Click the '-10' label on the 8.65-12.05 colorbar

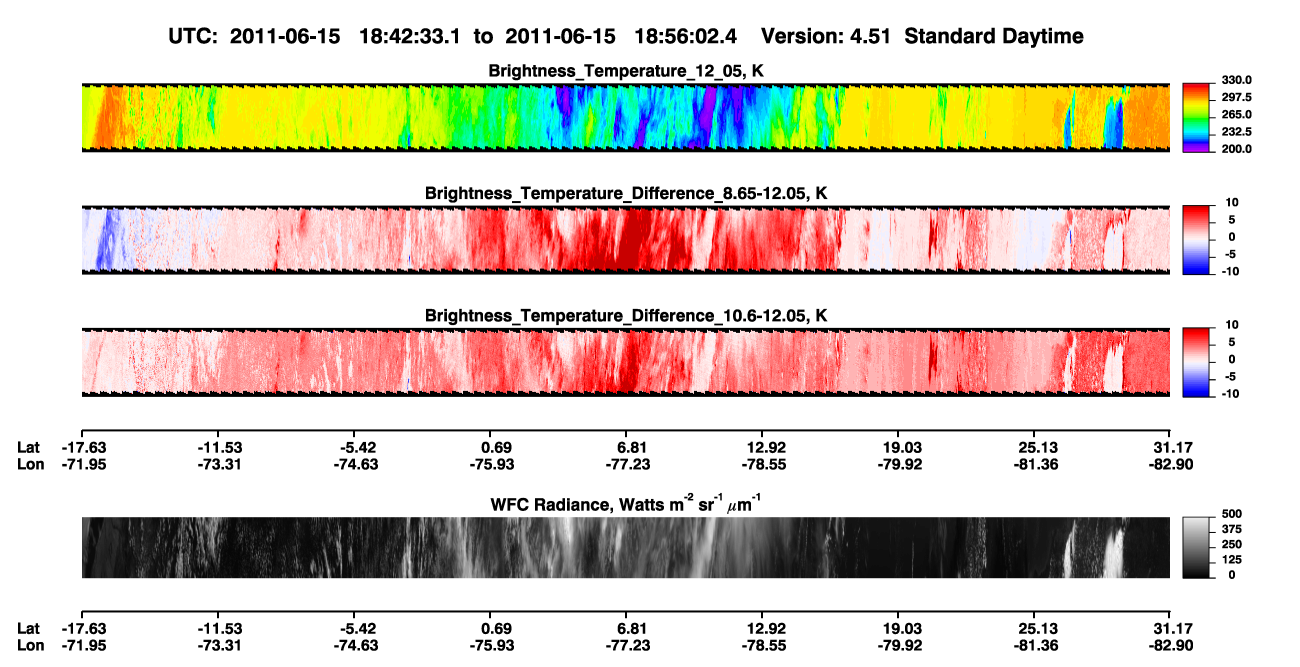pos(1232,271)
